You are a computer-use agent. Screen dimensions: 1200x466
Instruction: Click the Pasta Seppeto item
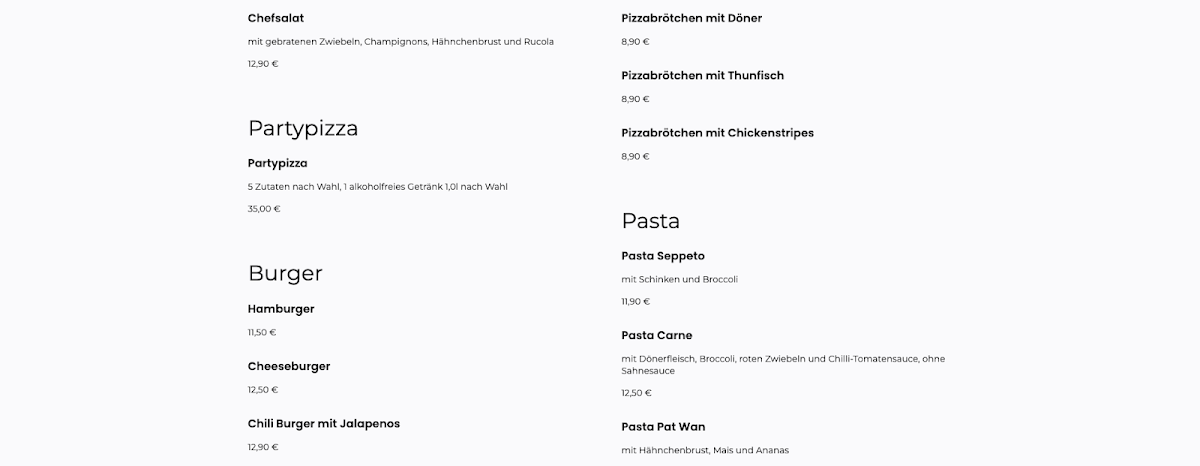(663, 256)
